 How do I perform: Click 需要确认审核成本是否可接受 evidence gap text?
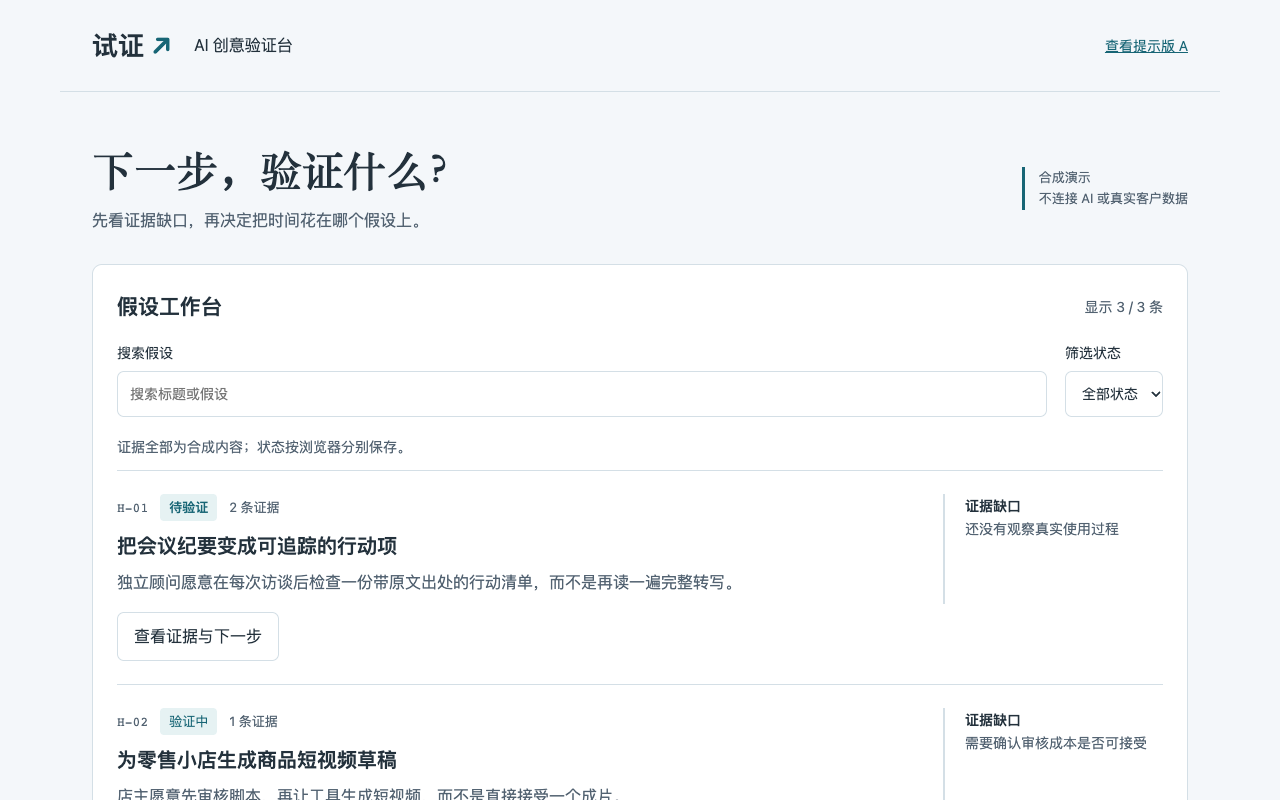pyautogui.click(x=1056, y=743)
